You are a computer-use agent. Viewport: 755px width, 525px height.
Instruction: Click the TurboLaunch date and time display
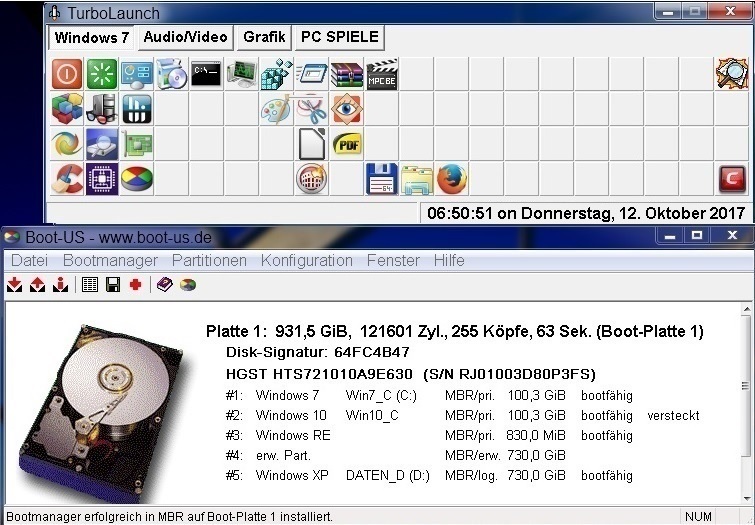(586, 213)
